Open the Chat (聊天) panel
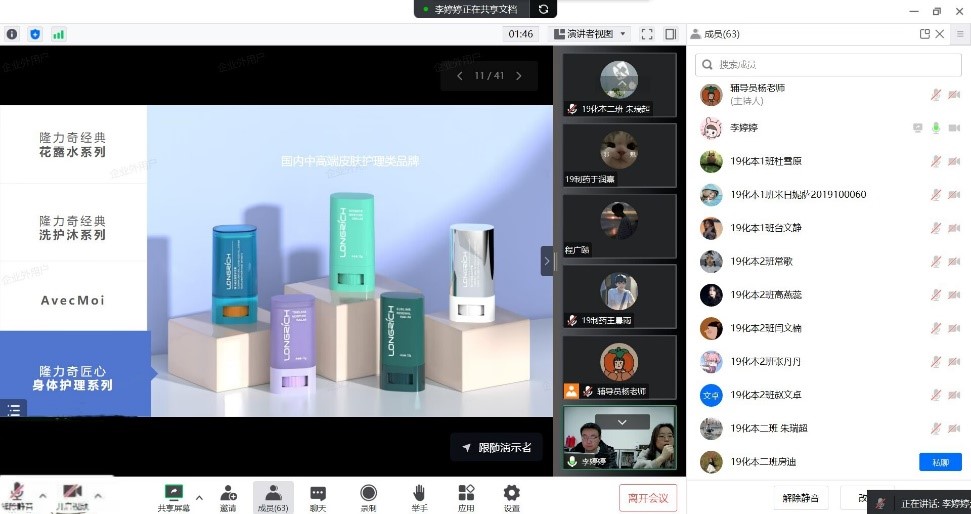Viewport: 971px width, 514px height. (x=318, y=495)
